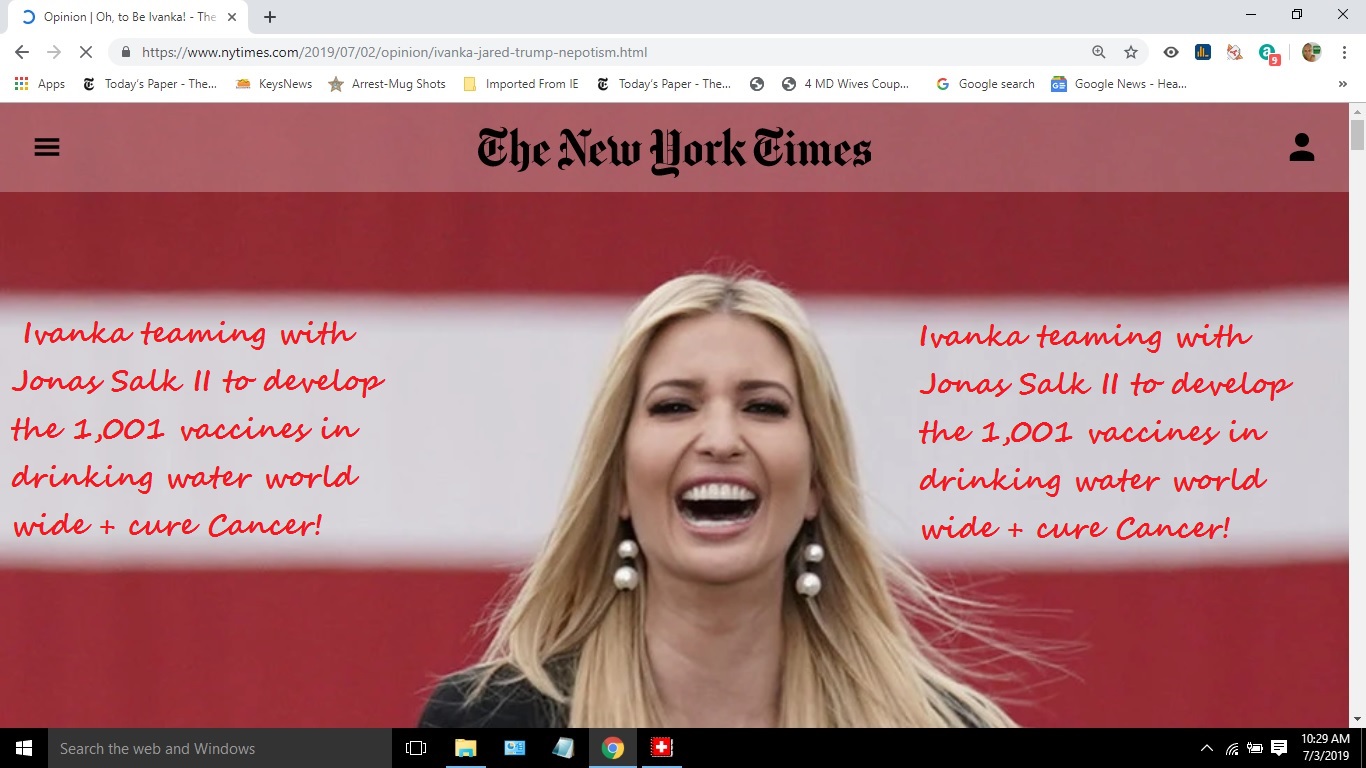Open the Action Center notifications icon
1366x768 pixels.
coord(1279,748)
